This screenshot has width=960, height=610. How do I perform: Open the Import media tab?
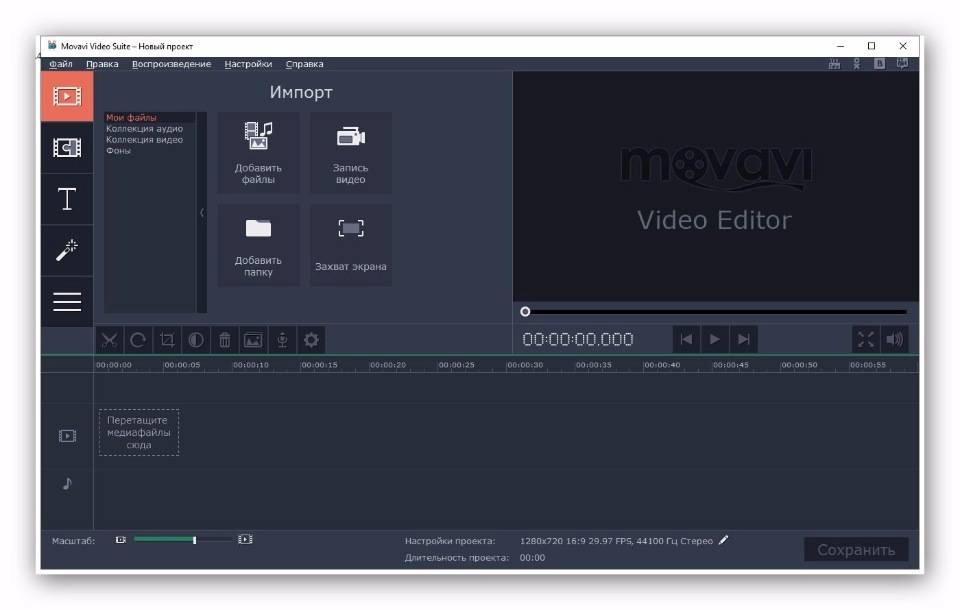pyautogui.click(x=67, y=96)
